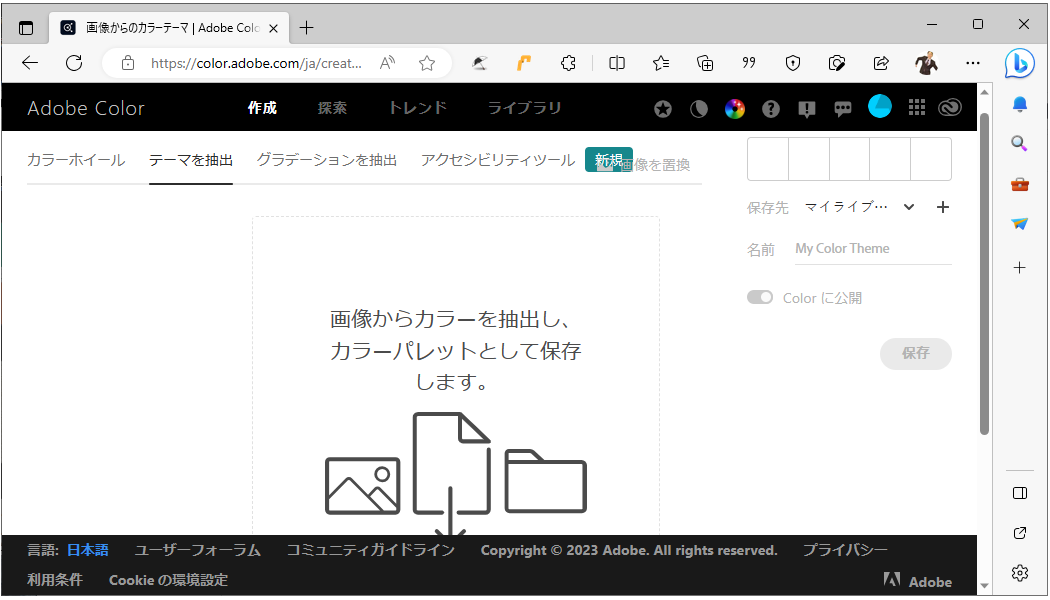Open the トレンド menu item
This screenshot has height=600, width=1050.
click(416, 107)
